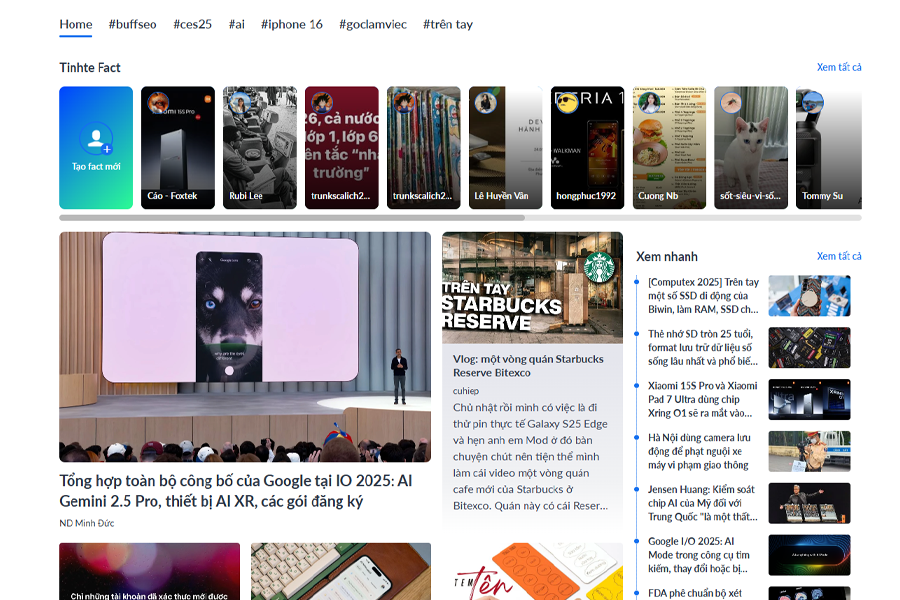Go to the #iphone 16 tab
Image resolution: width=900 pixels, height=600 pixels.
[x=292, y=25]
